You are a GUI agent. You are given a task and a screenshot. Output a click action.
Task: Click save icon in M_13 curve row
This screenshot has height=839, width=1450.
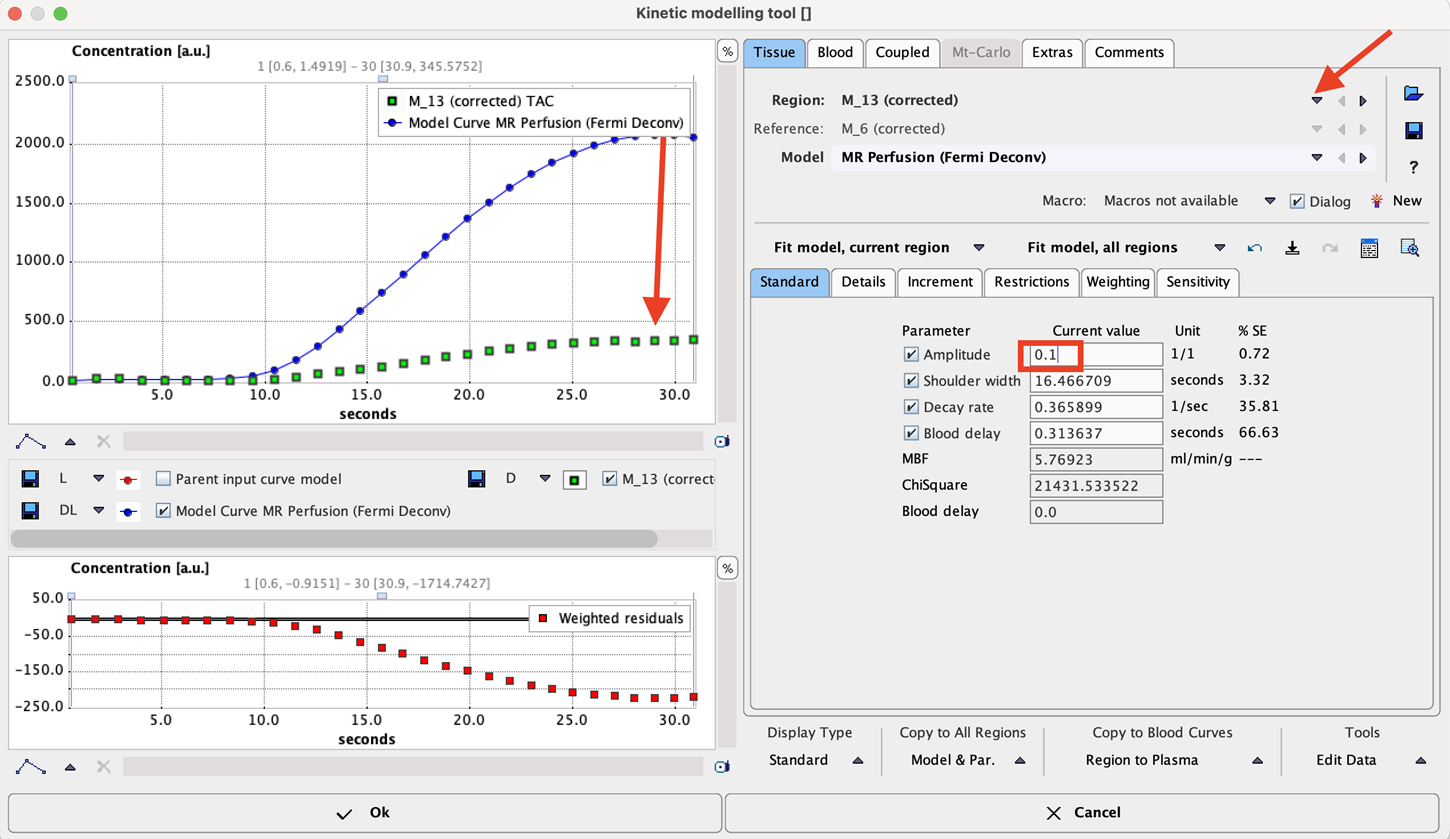(x=478, y=479)
